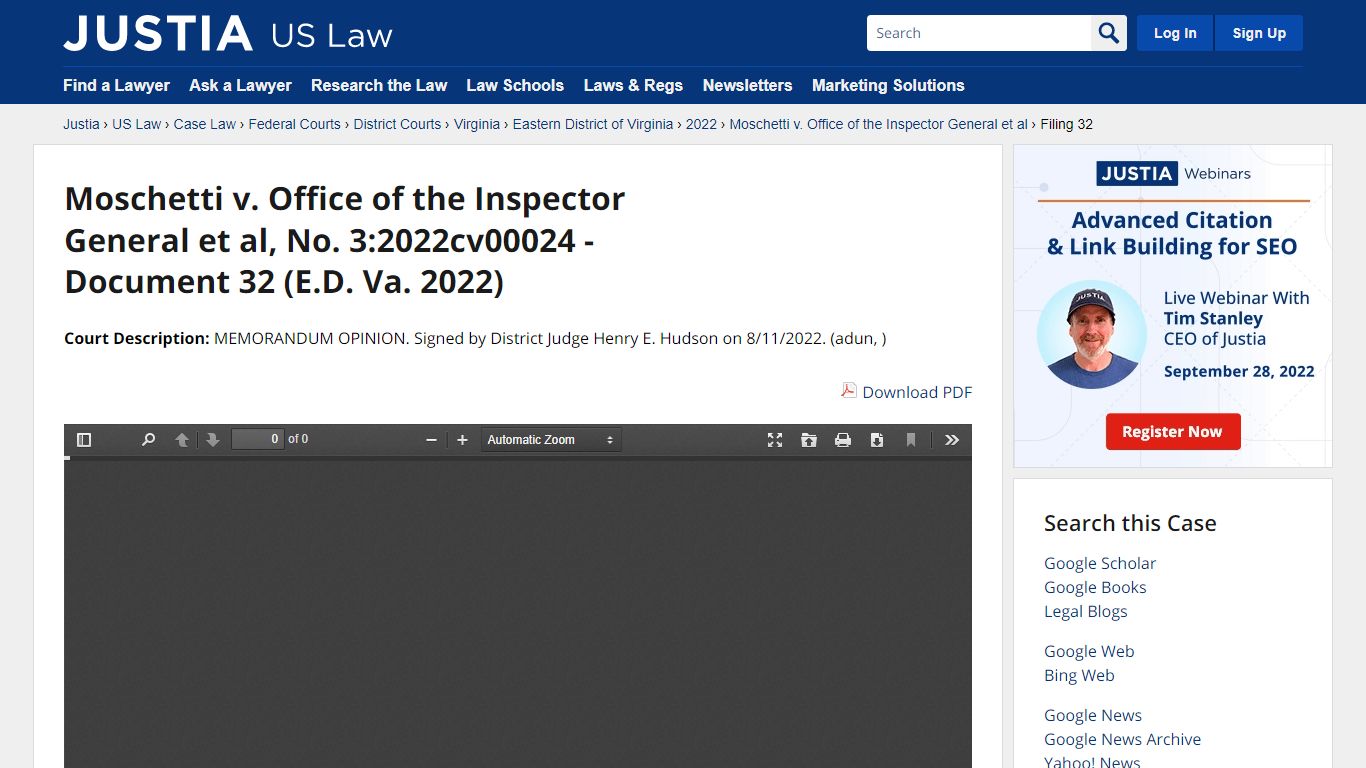Screen dimensions: 1366x768
Task: Search case on Google Books
Action: coord(1095,587)
